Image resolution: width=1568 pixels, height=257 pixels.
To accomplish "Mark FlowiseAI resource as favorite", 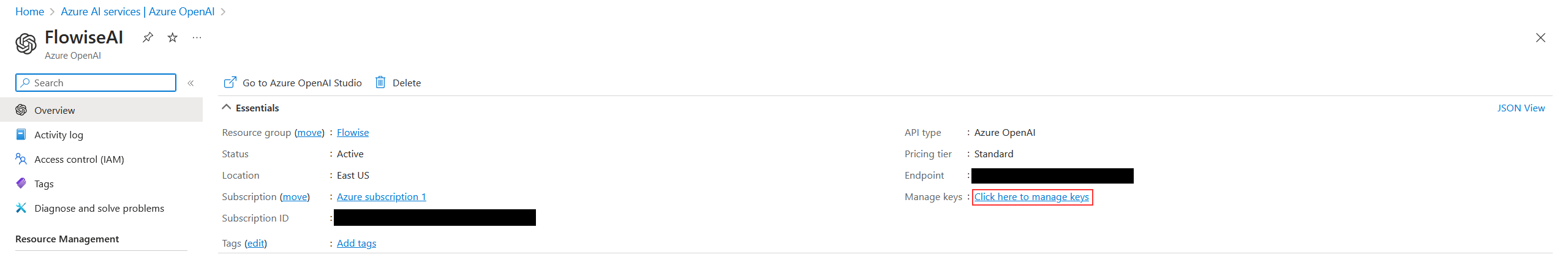I will tap(173, 37).
